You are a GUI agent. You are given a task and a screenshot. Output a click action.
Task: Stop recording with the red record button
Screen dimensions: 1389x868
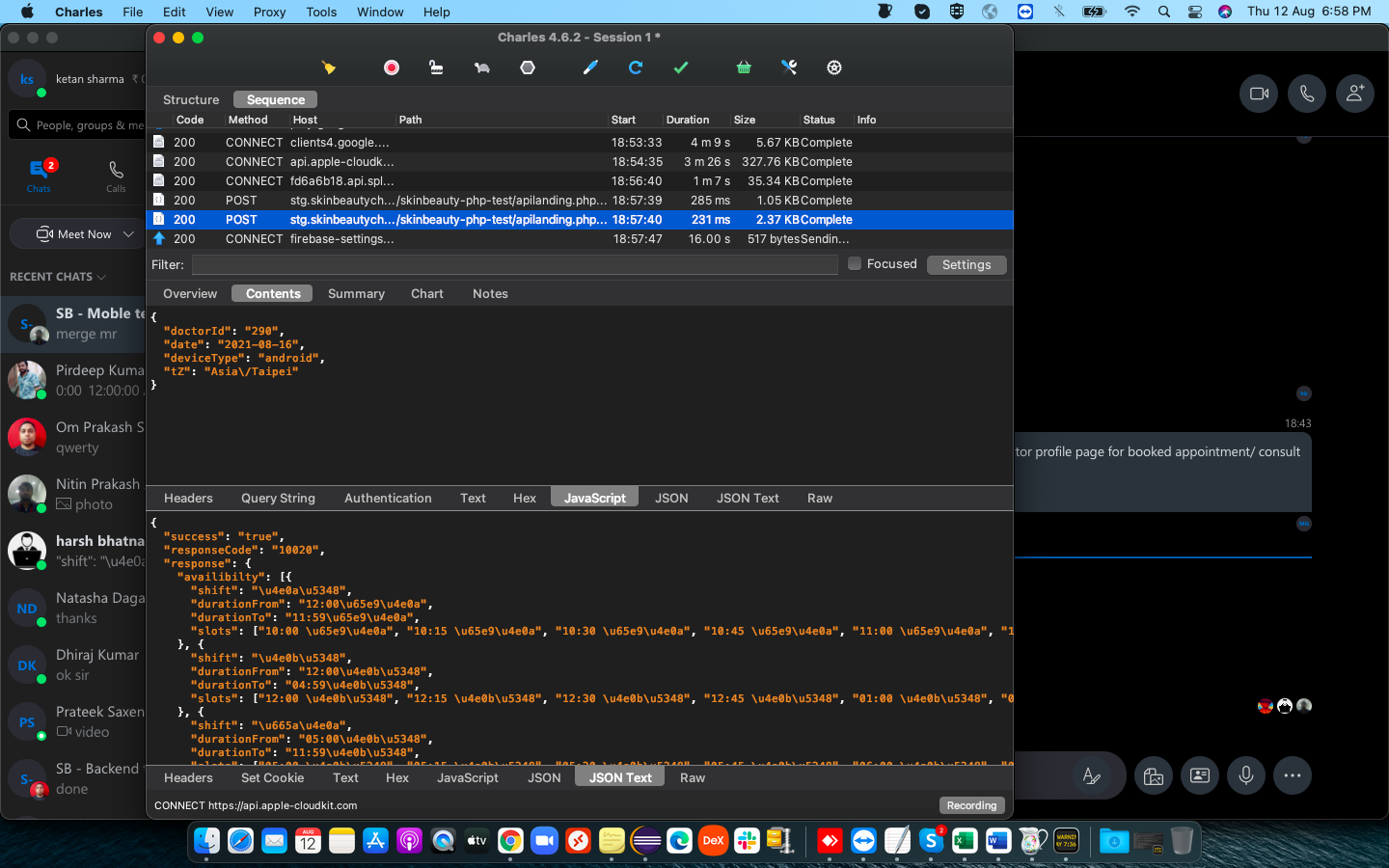392,68
